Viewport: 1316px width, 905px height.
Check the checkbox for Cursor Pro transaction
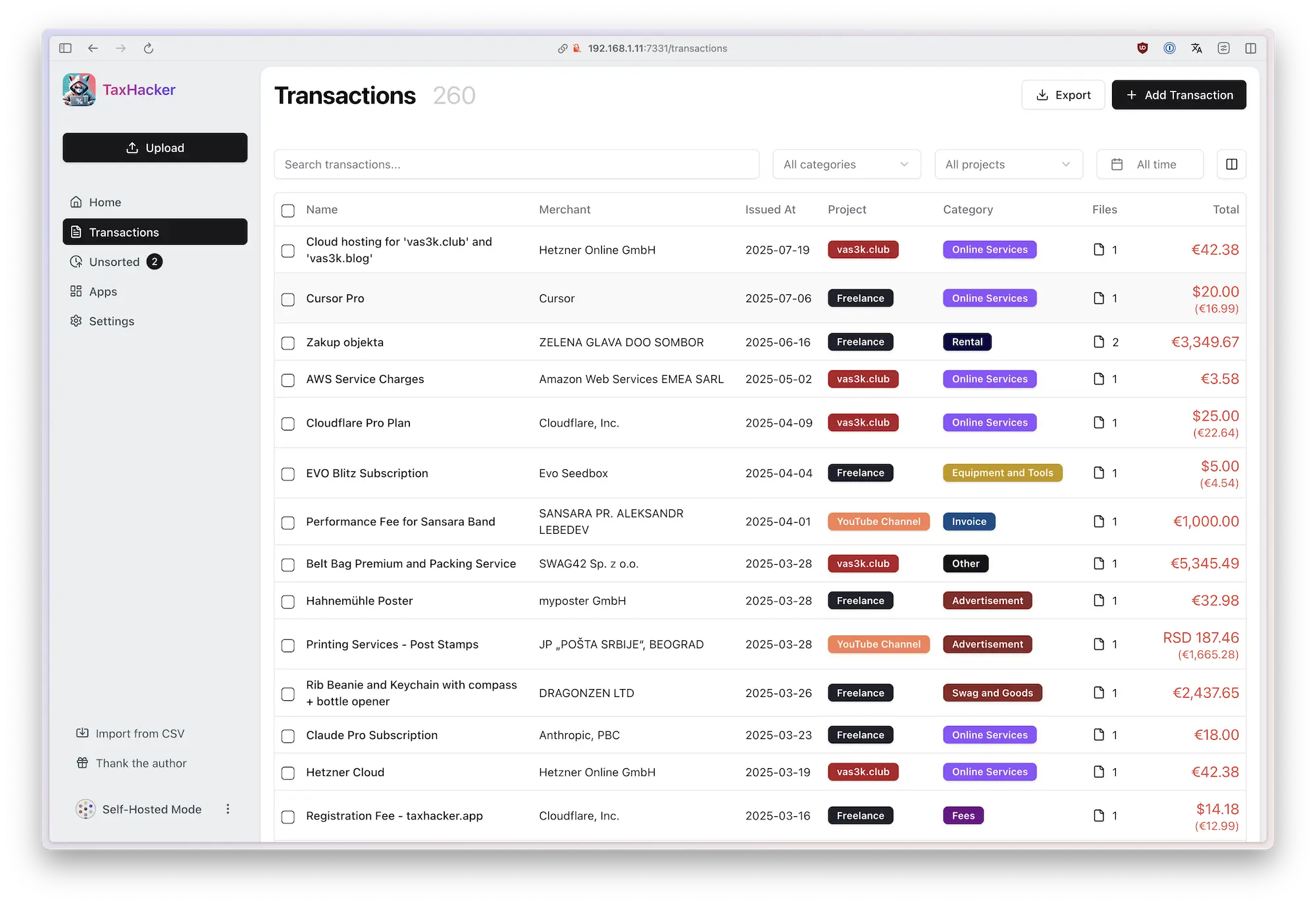pos(288,299)
